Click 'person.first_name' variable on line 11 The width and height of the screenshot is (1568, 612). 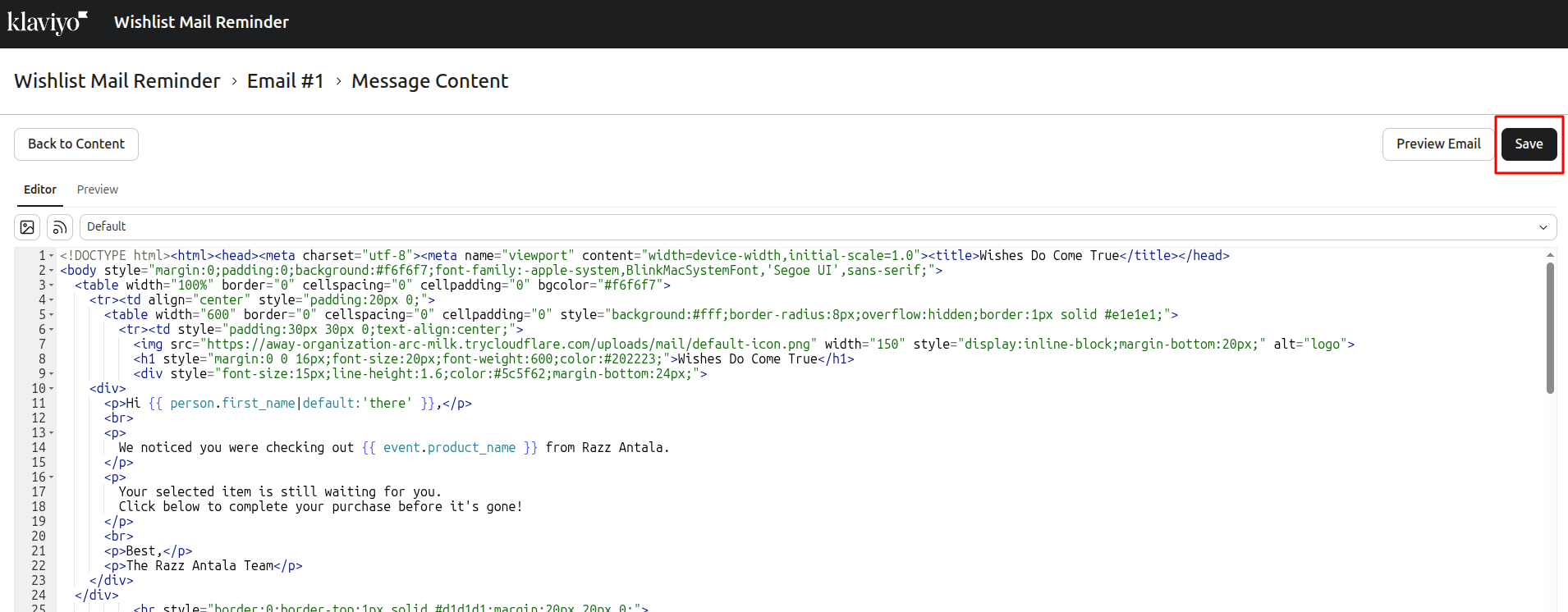click(x=232, y=404)
